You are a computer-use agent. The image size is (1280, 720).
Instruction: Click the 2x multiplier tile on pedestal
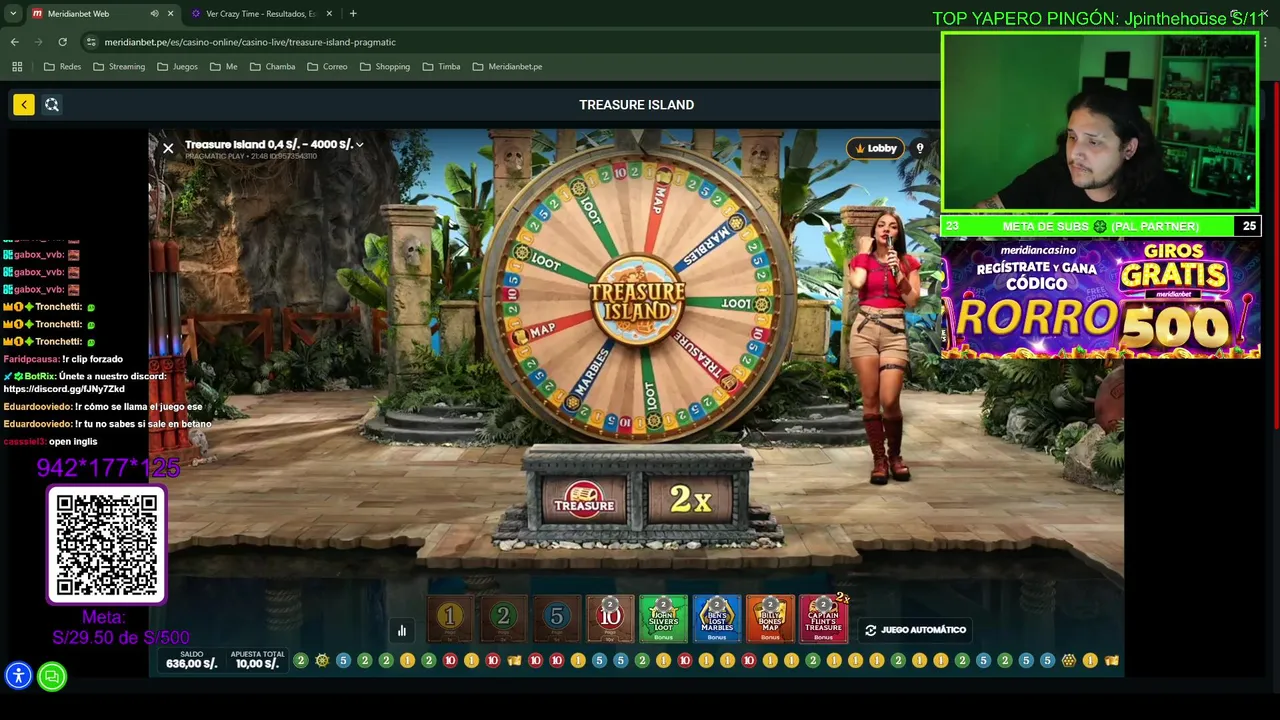[690, 498]
